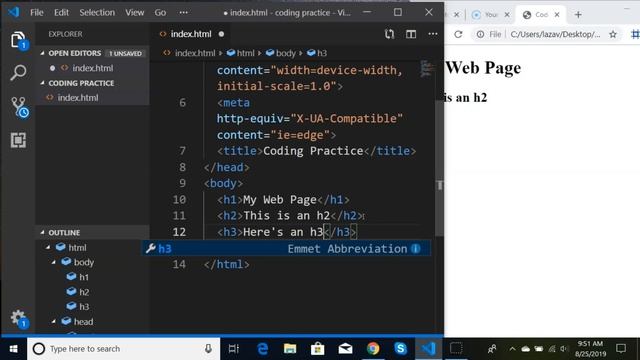Launch Microsoft Edge from taskbar

pos(262,349)
